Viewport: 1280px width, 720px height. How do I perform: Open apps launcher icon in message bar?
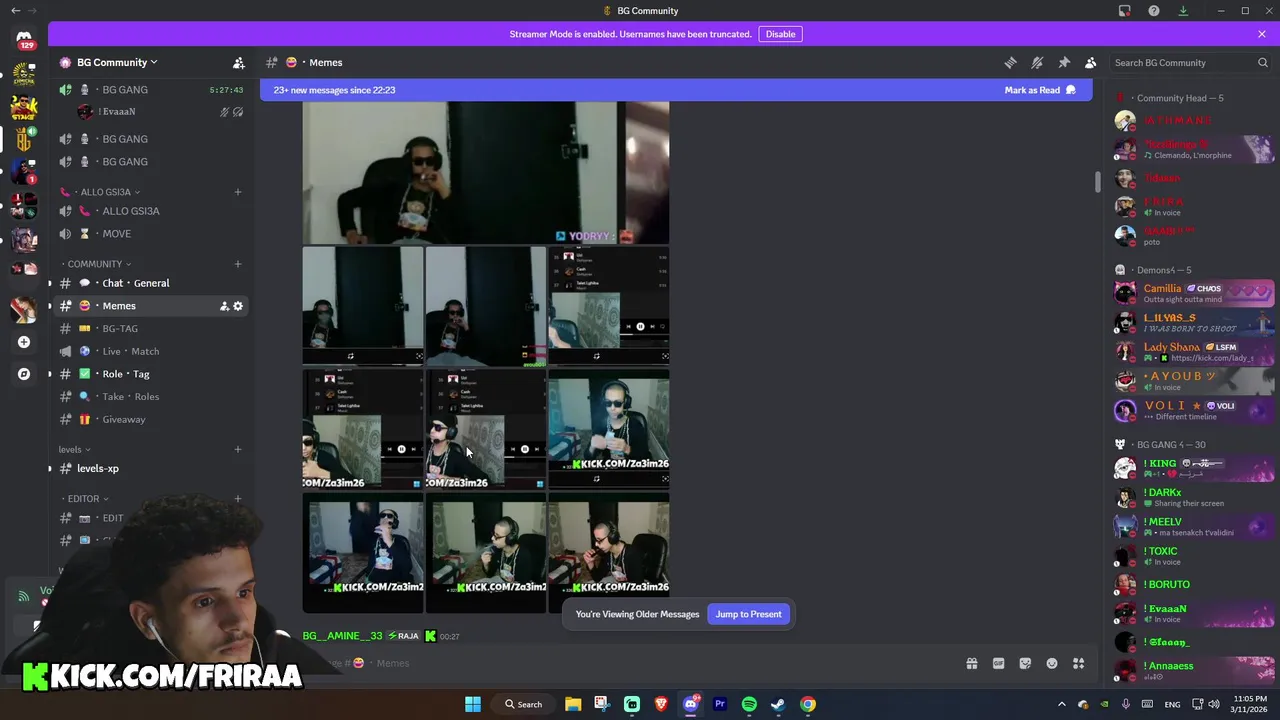pyautogui.click(x=1079, y=663)
